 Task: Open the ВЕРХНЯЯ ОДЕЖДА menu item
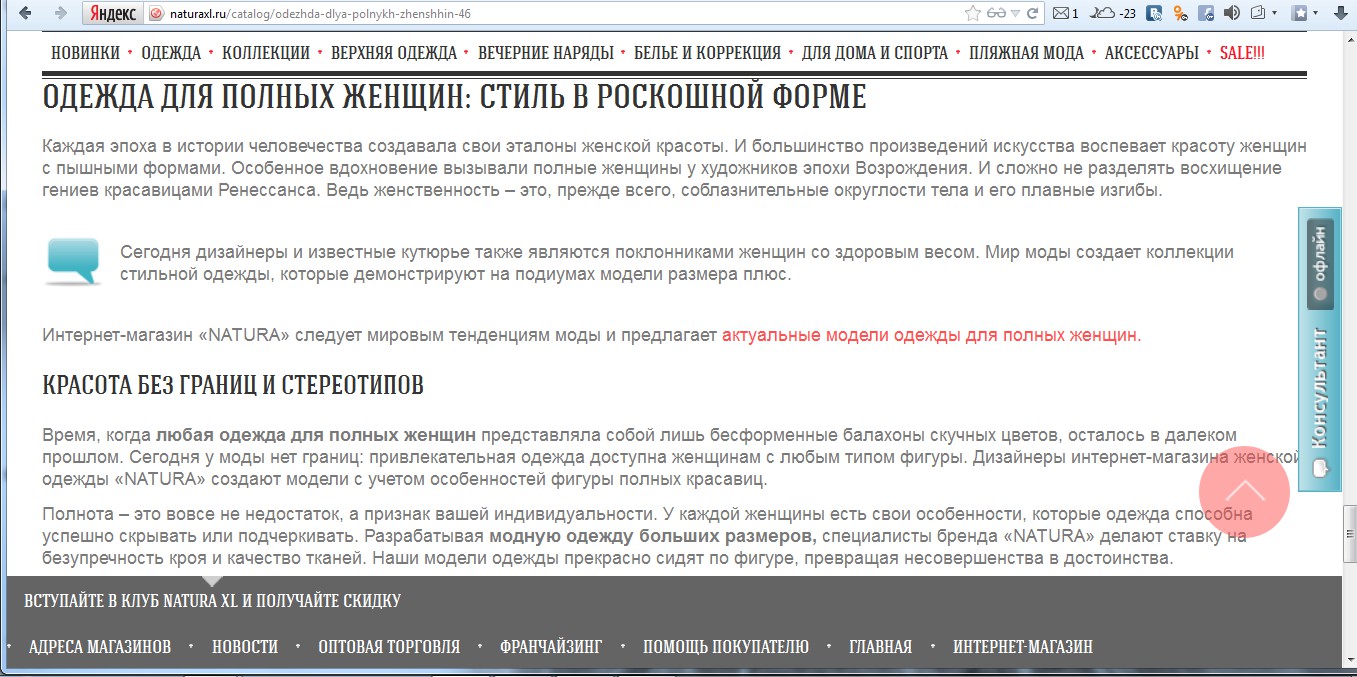click(x=394, y=53)
